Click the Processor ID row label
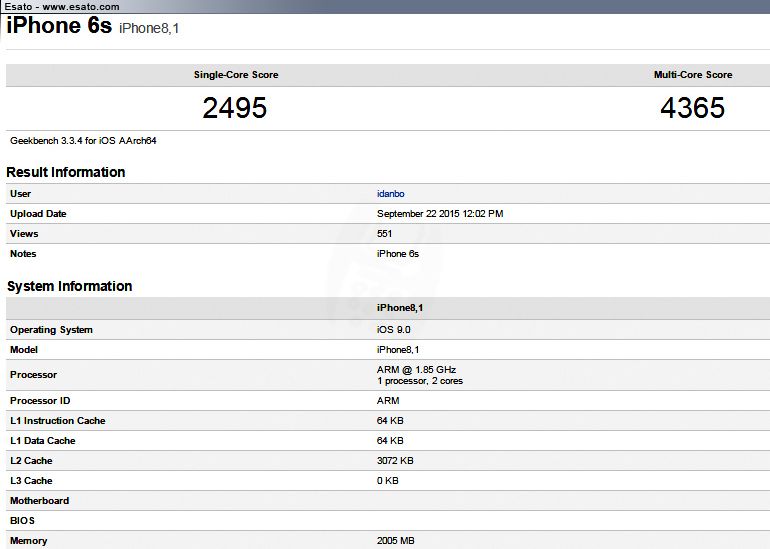The width and height of the screenshot is (770, 549). [x=40, y=401]
